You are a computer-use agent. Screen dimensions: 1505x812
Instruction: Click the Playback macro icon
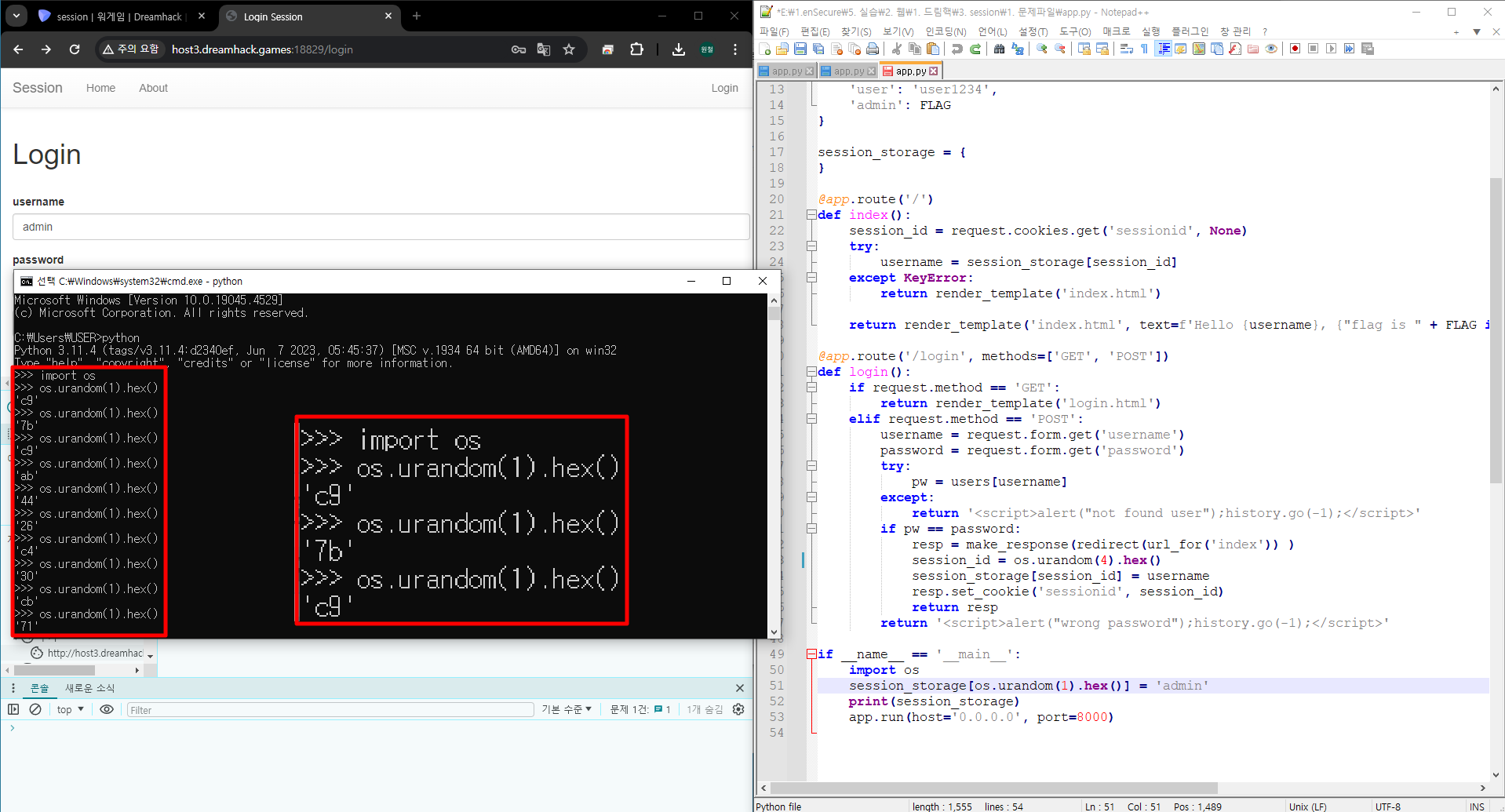[1331, 49]
